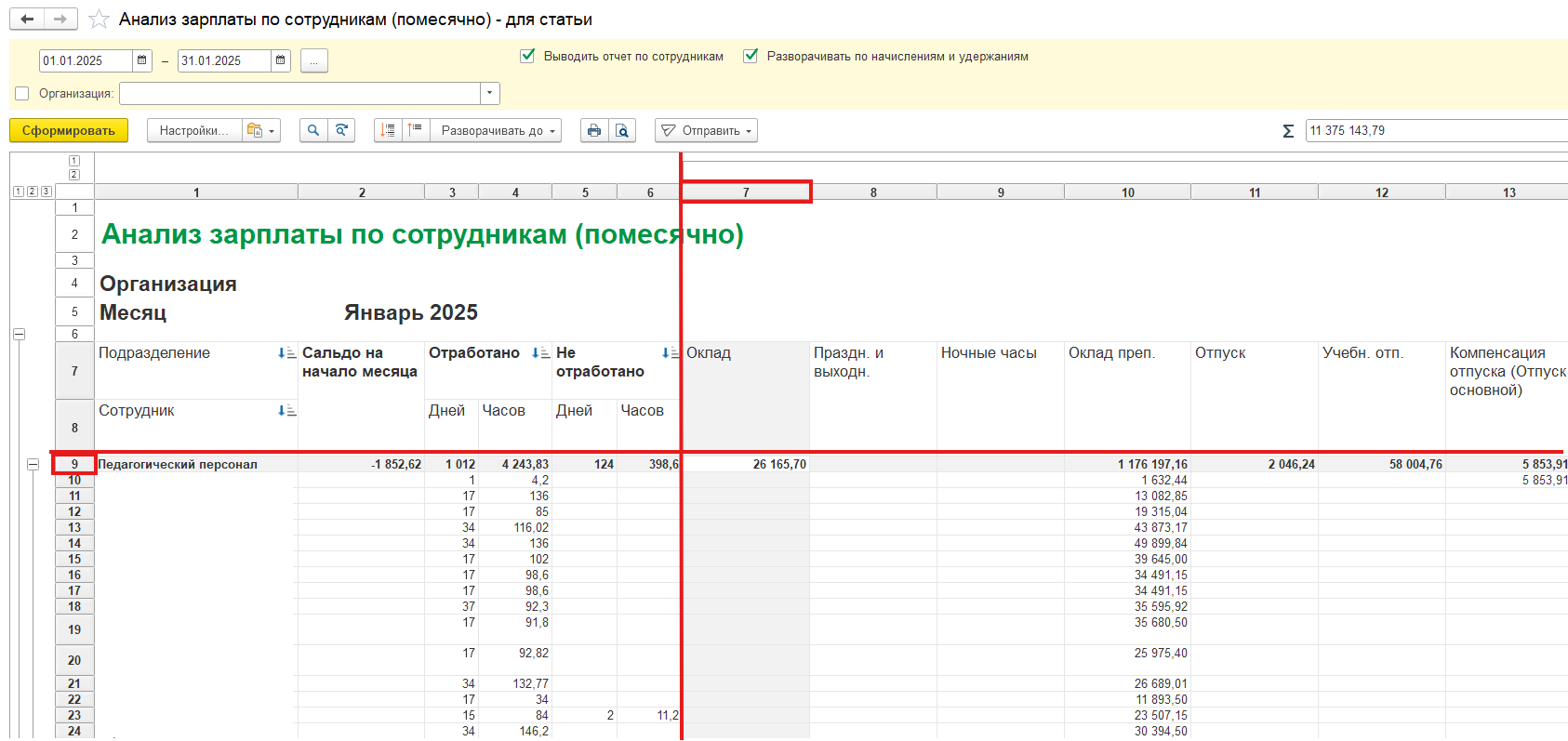Click the Ночные часы header cell

point(1001,396)
